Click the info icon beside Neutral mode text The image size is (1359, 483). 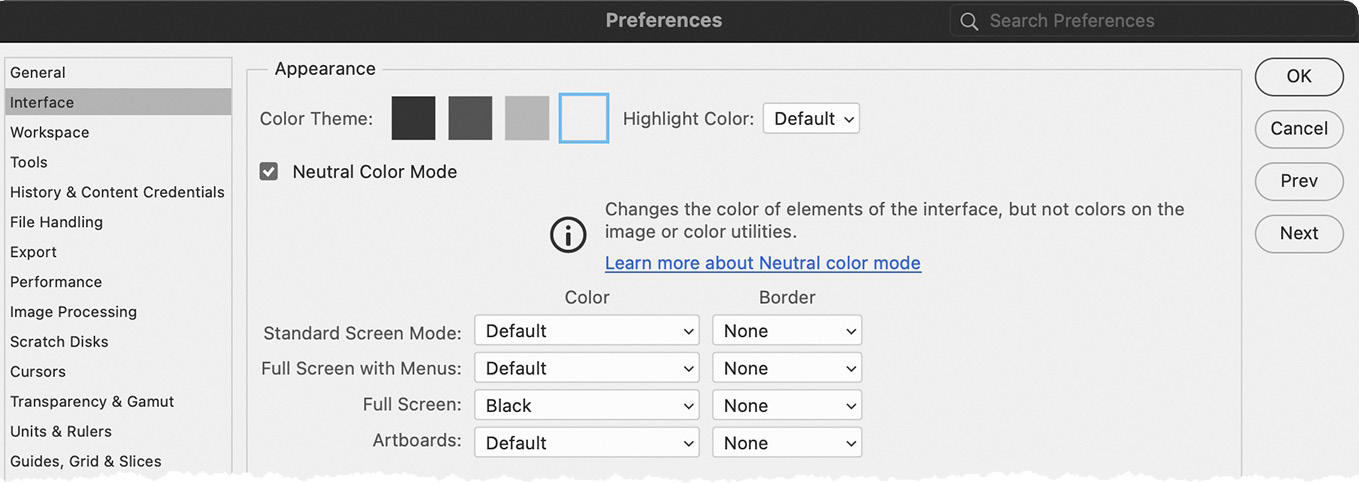point(568,236)
